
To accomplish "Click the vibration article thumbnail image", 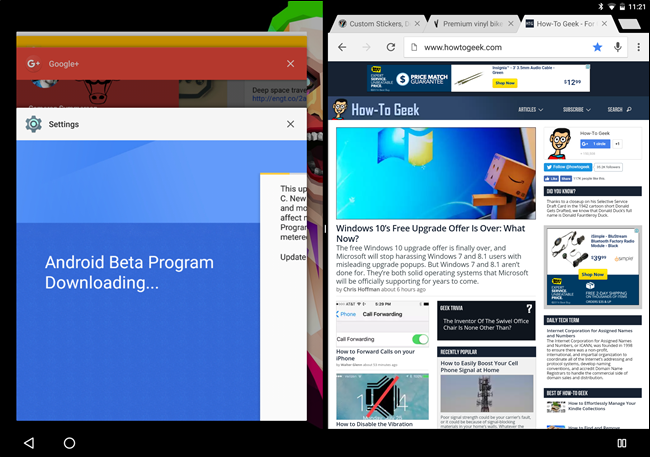I will click(x=382, y=396).
